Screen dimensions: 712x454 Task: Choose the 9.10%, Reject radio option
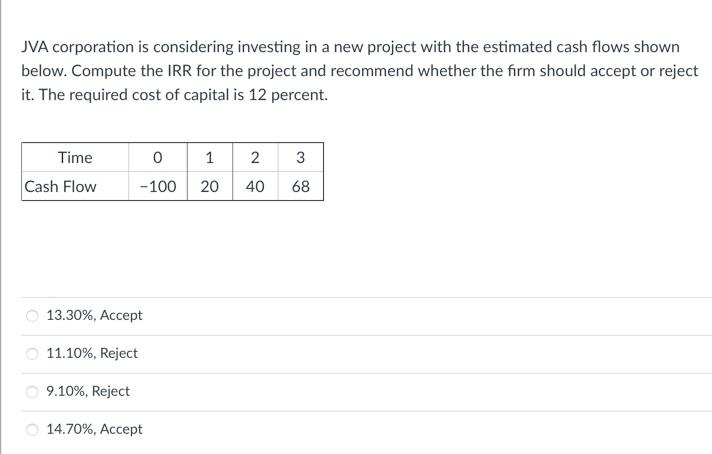coord(33,392)
